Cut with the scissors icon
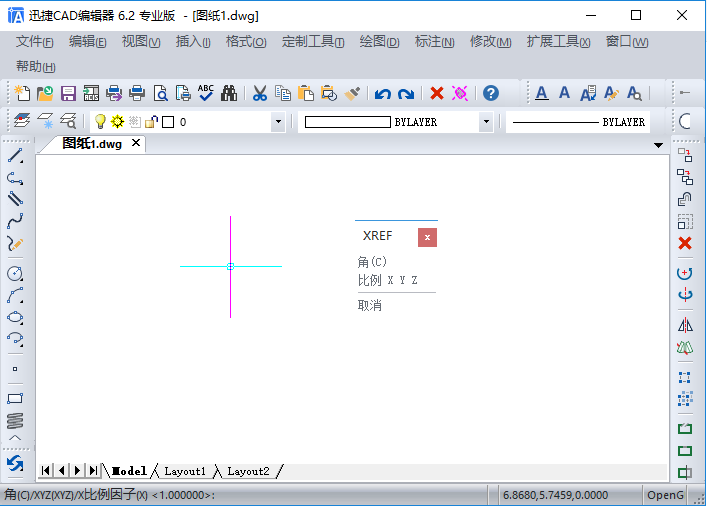 click(x=259, y=93)
